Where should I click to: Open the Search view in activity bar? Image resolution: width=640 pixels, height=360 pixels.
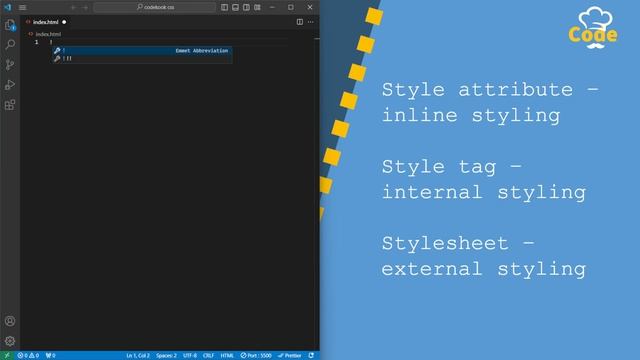(10, 44)
